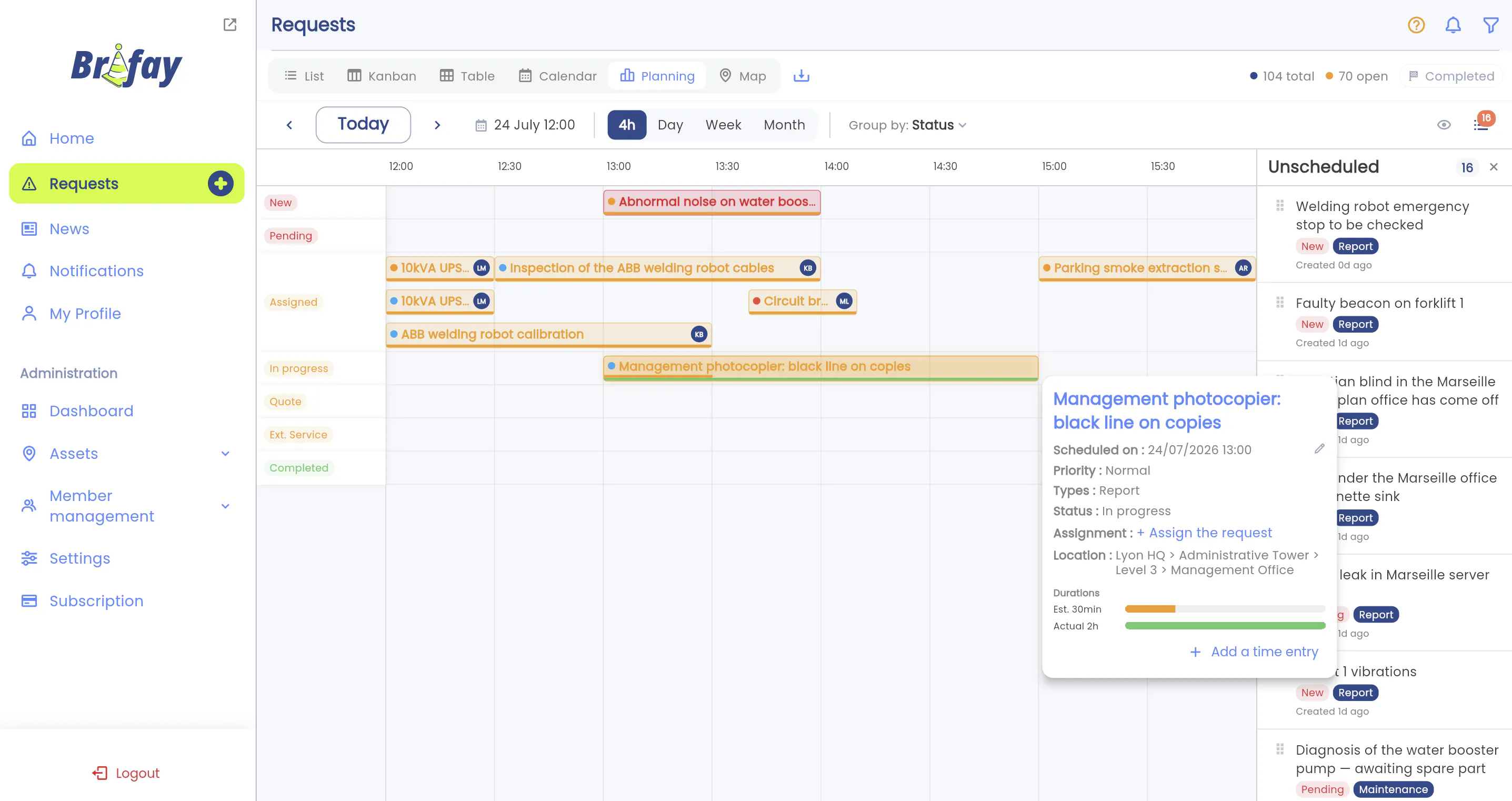Open the Management photocopier timeline bar

coord(820,367)
